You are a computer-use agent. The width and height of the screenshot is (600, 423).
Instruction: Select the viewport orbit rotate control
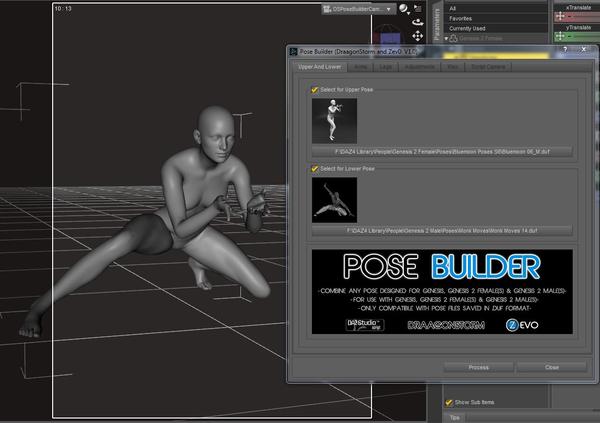coord(417,22)
